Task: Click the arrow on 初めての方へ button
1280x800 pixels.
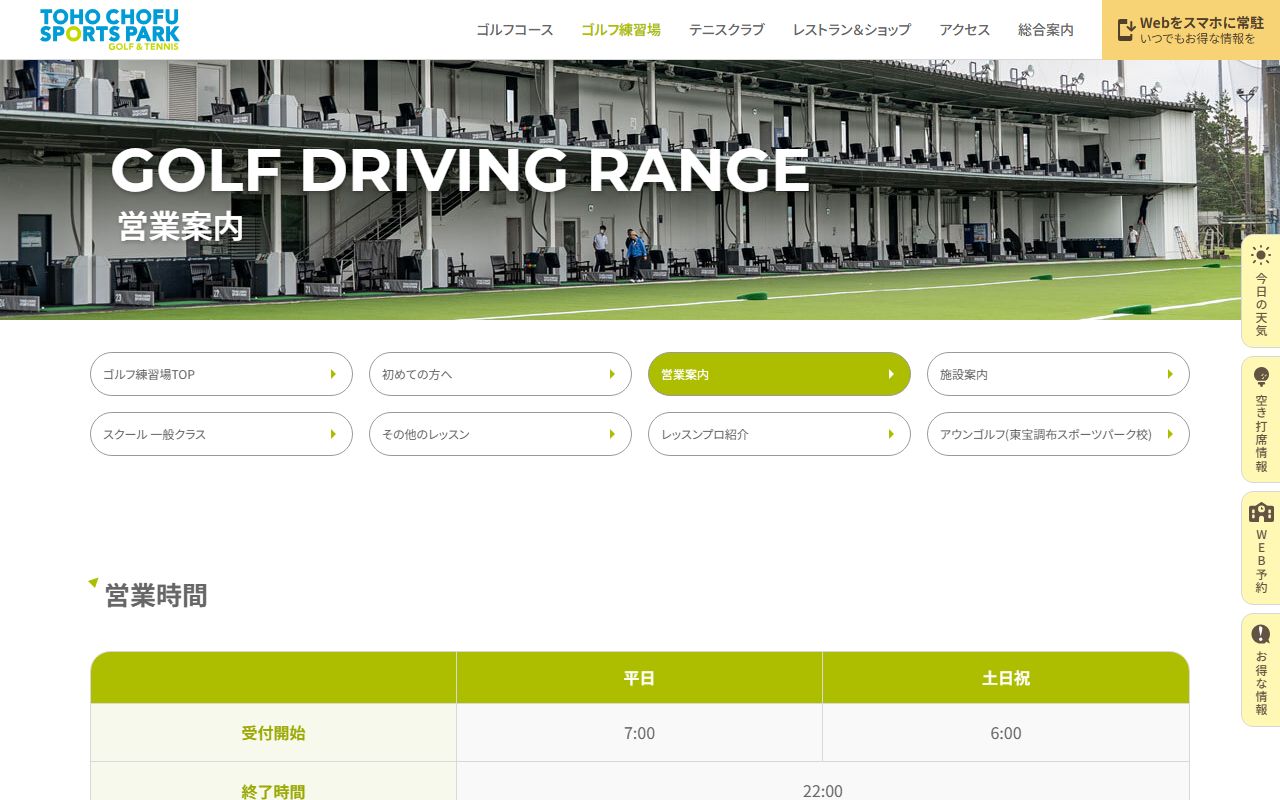Action: [612, 374]
